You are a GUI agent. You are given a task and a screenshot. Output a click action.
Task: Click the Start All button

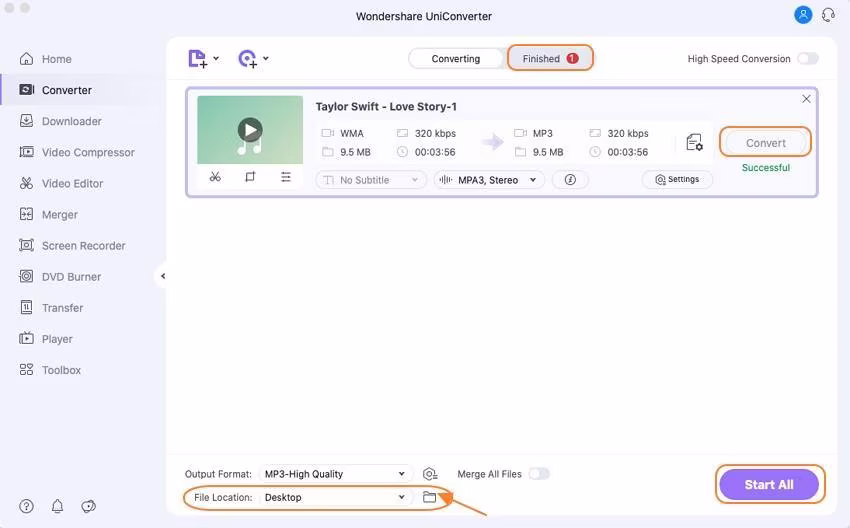point(769,485)
